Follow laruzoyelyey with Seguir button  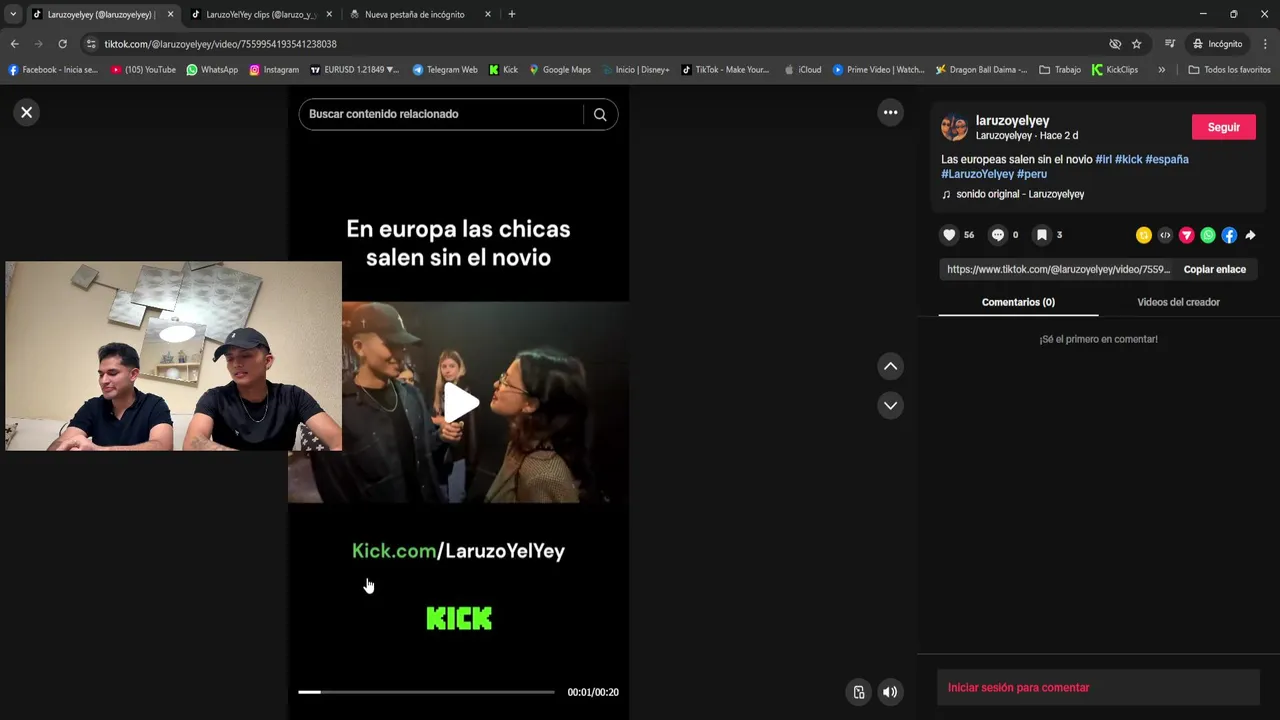point(1223,127)
